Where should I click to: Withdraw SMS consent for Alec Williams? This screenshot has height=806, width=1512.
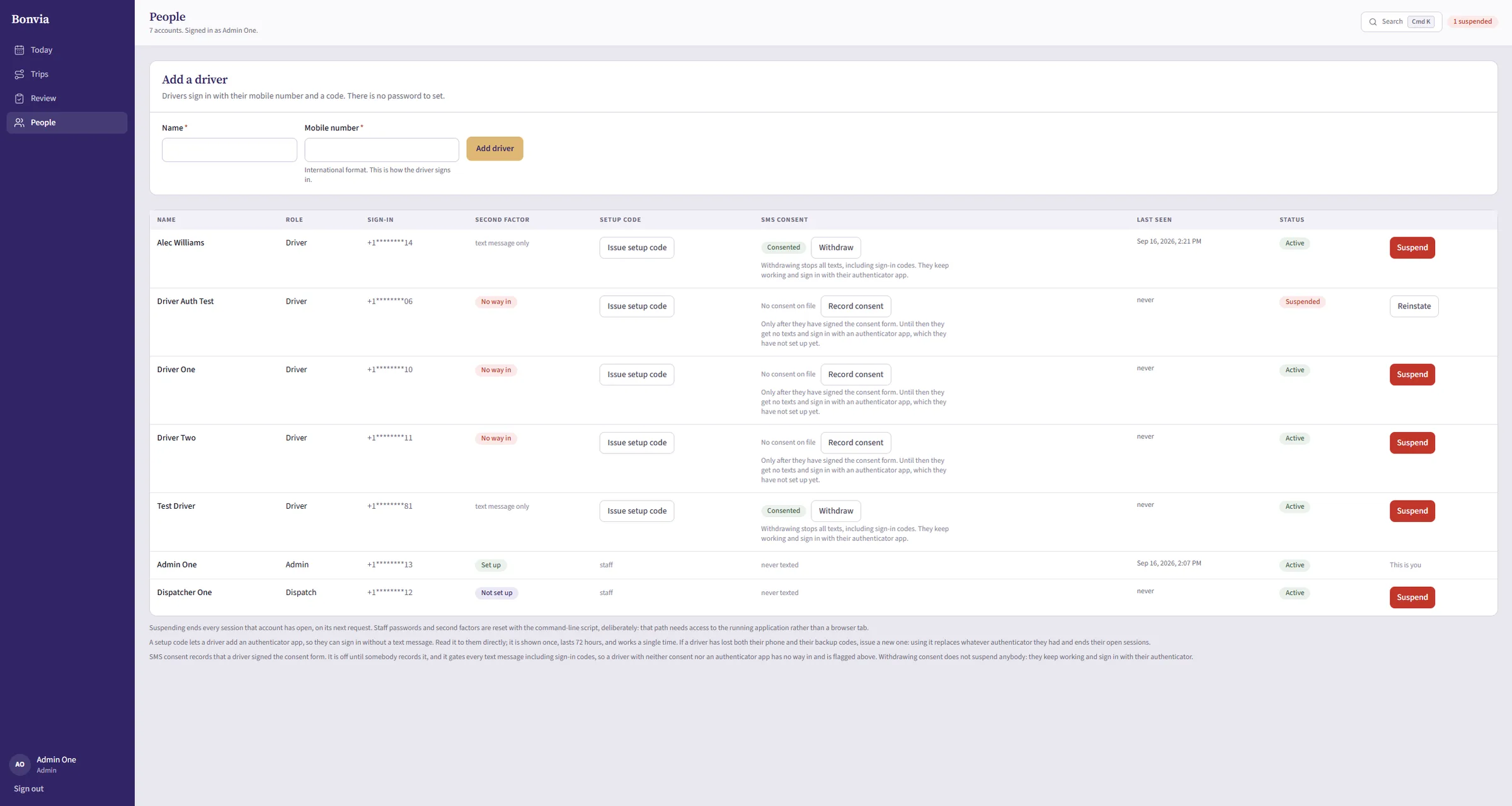coord(835,247)
